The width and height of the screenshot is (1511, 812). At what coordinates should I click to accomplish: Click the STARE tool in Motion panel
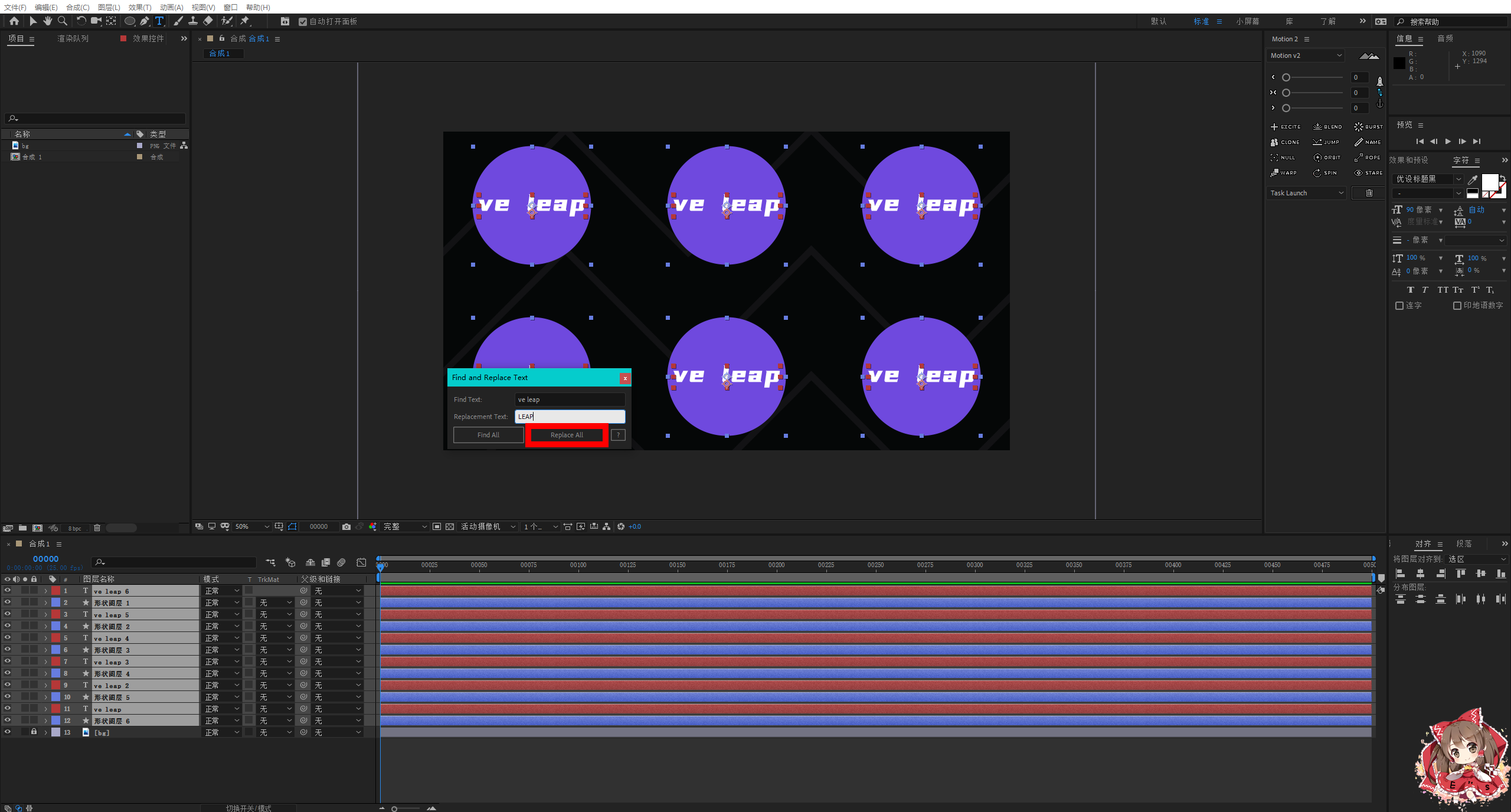coord(1368,173)
